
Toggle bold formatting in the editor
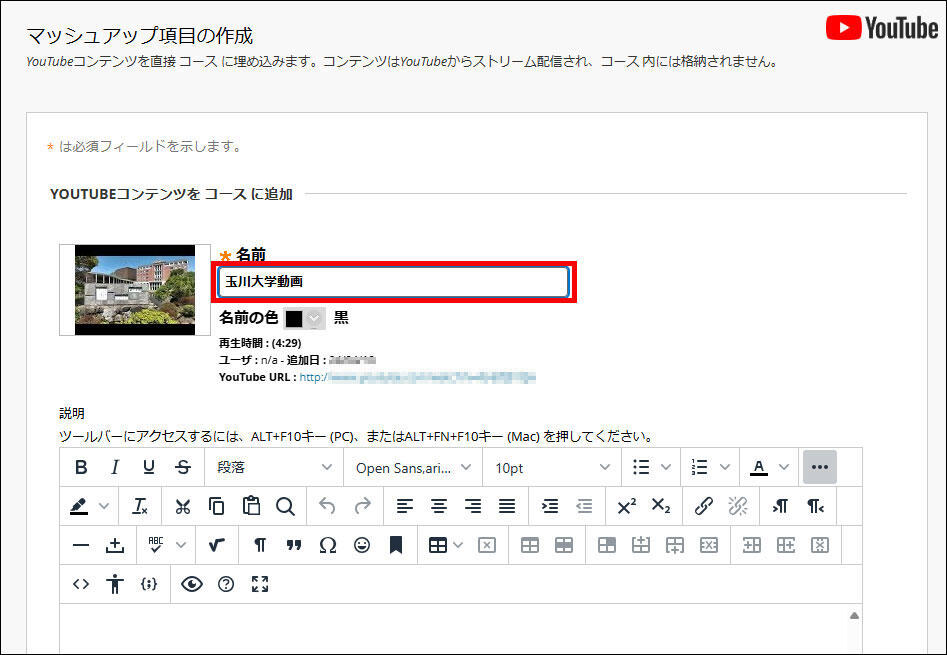[x=81, y=467]
